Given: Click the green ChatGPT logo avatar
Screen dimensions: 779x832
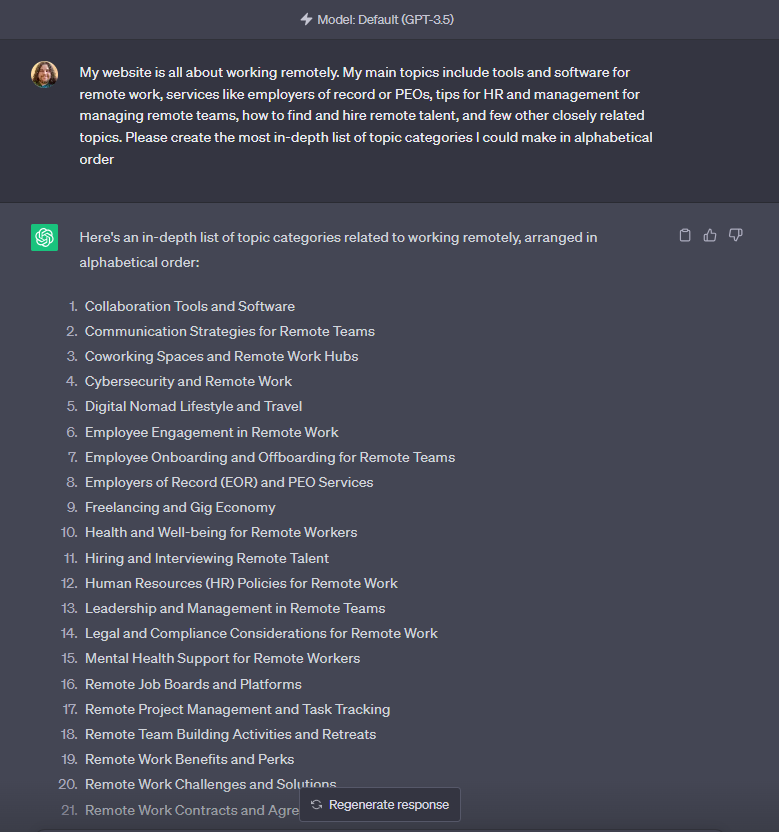Looking at the screenshot, I should pyautogui.click(x=44, y=237).
